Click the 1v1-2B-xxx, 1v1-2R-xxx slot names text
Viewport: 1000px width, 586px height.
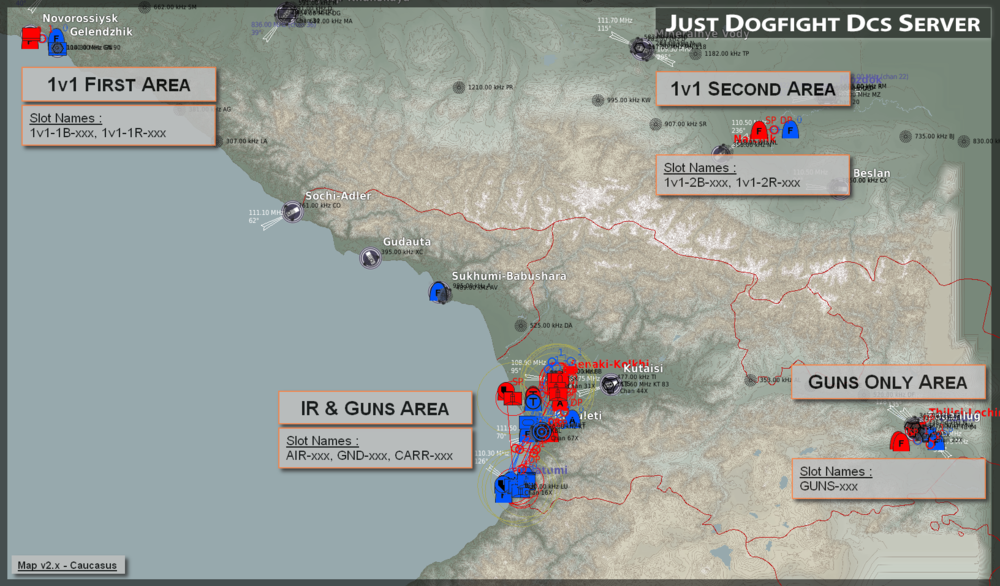coord(732,183)
